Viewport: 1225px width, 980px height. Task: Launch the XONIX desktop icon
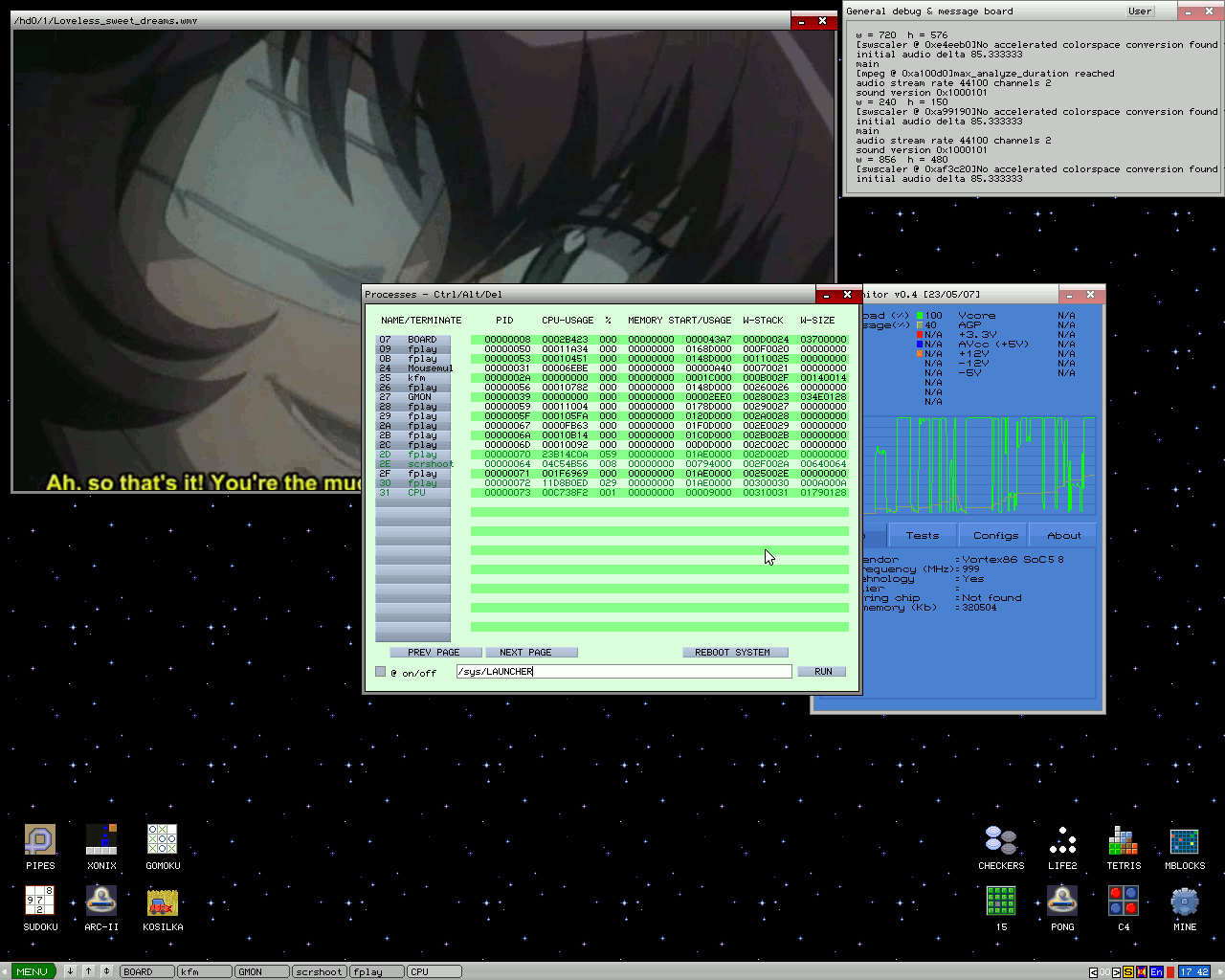pos(101,840)
